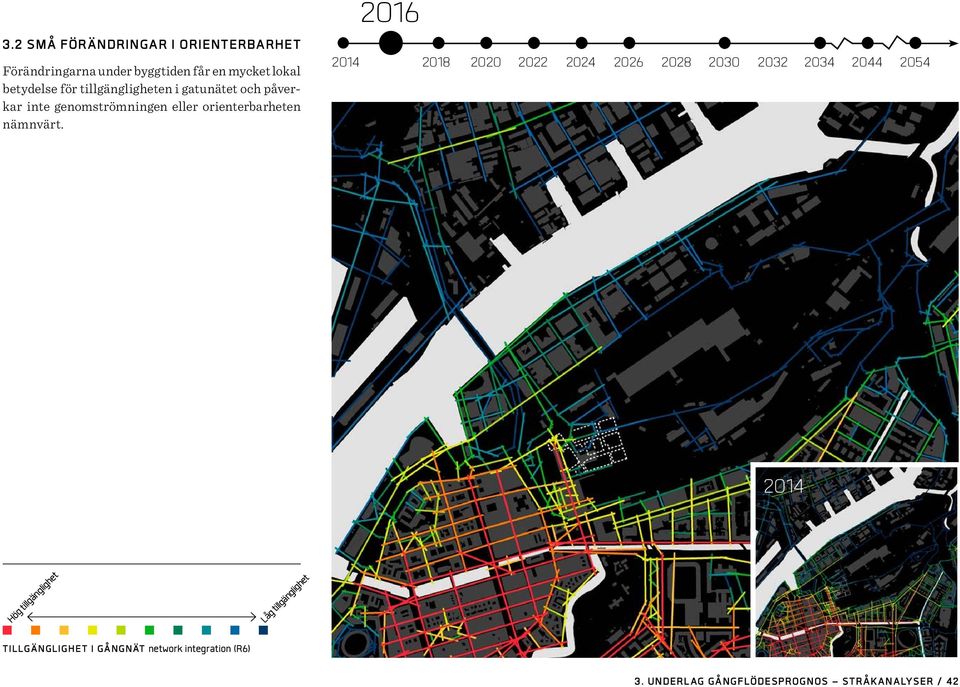Select the dark navy legend swatch

pyautogui.click(x=263, y=630)
